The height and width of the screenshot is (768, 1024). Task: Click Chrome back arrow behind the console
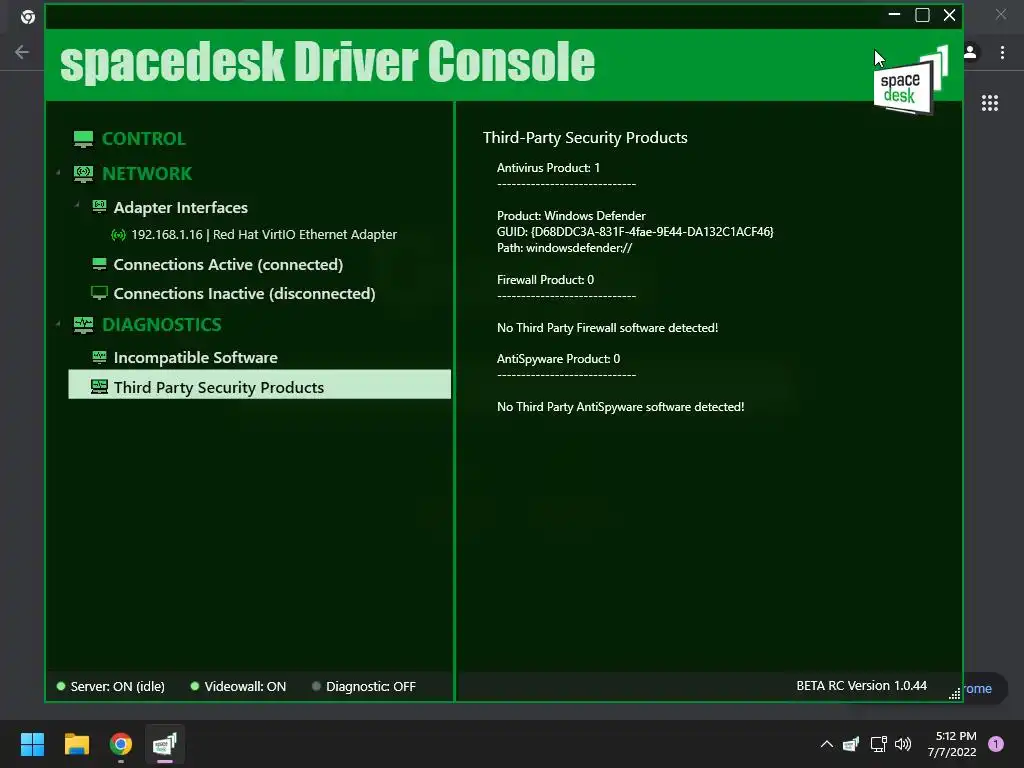point(22,52)
